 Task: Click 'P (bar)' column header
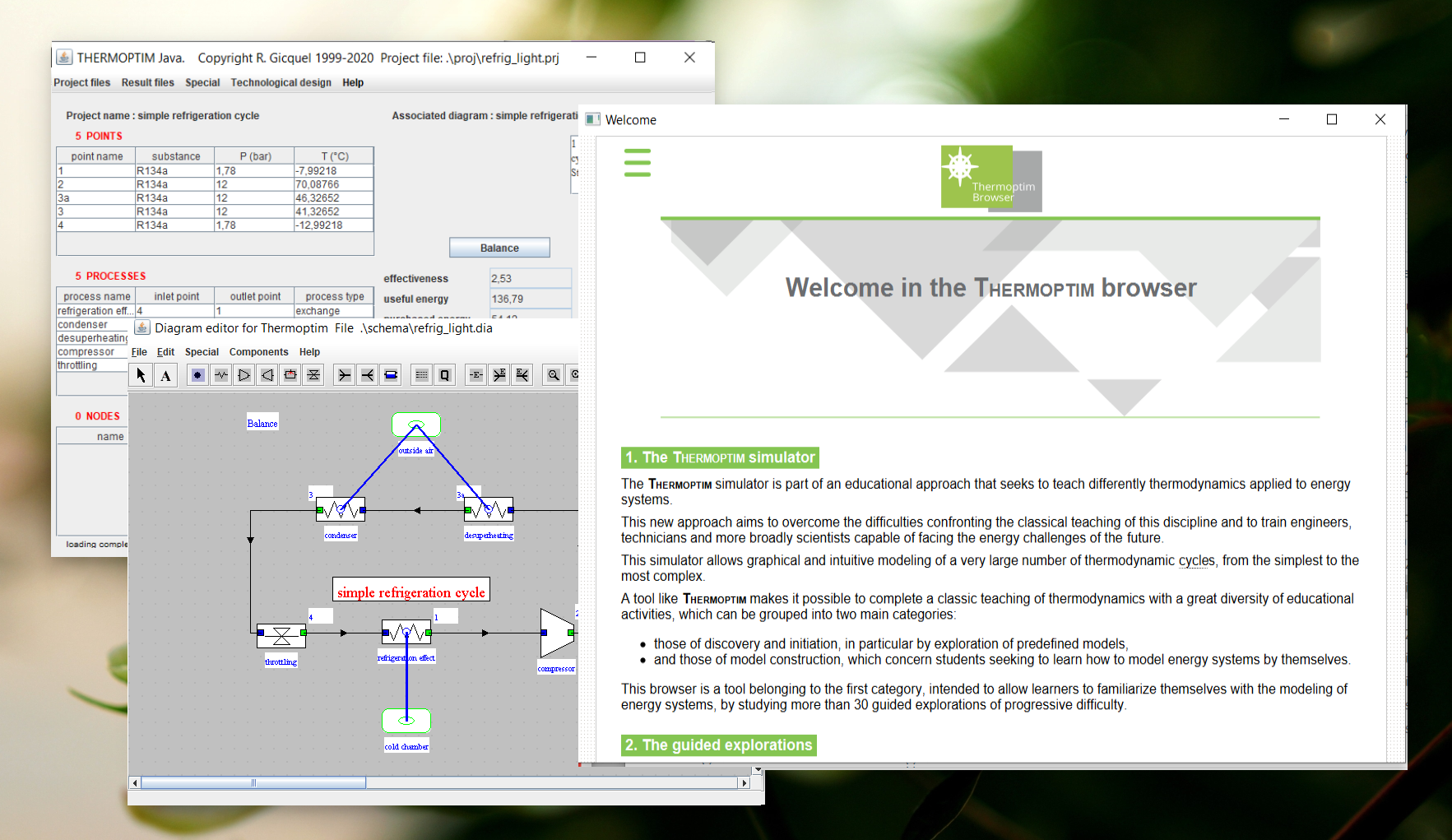point(255,156)
